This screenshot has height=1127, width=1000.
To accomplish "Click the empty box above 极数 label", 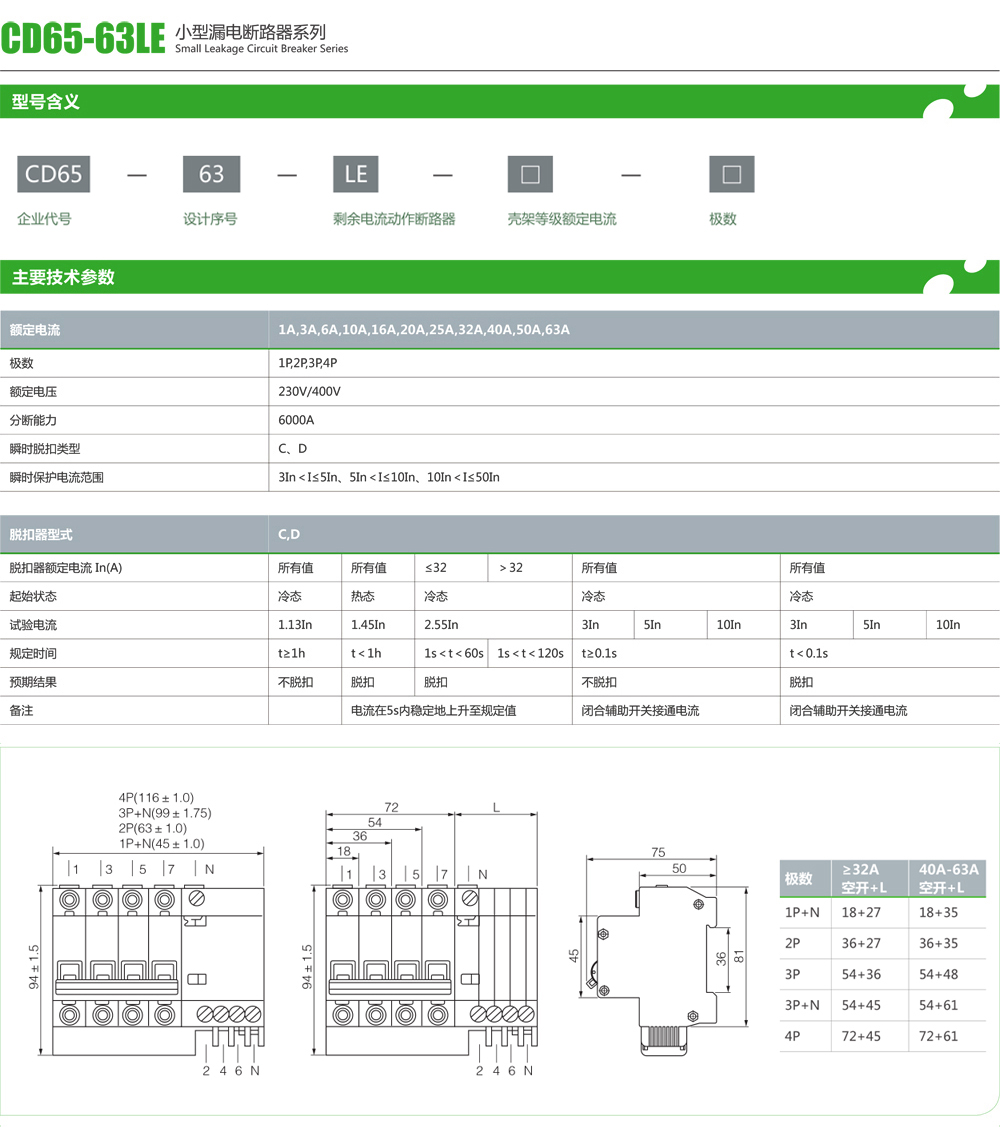I will (731, 174).
